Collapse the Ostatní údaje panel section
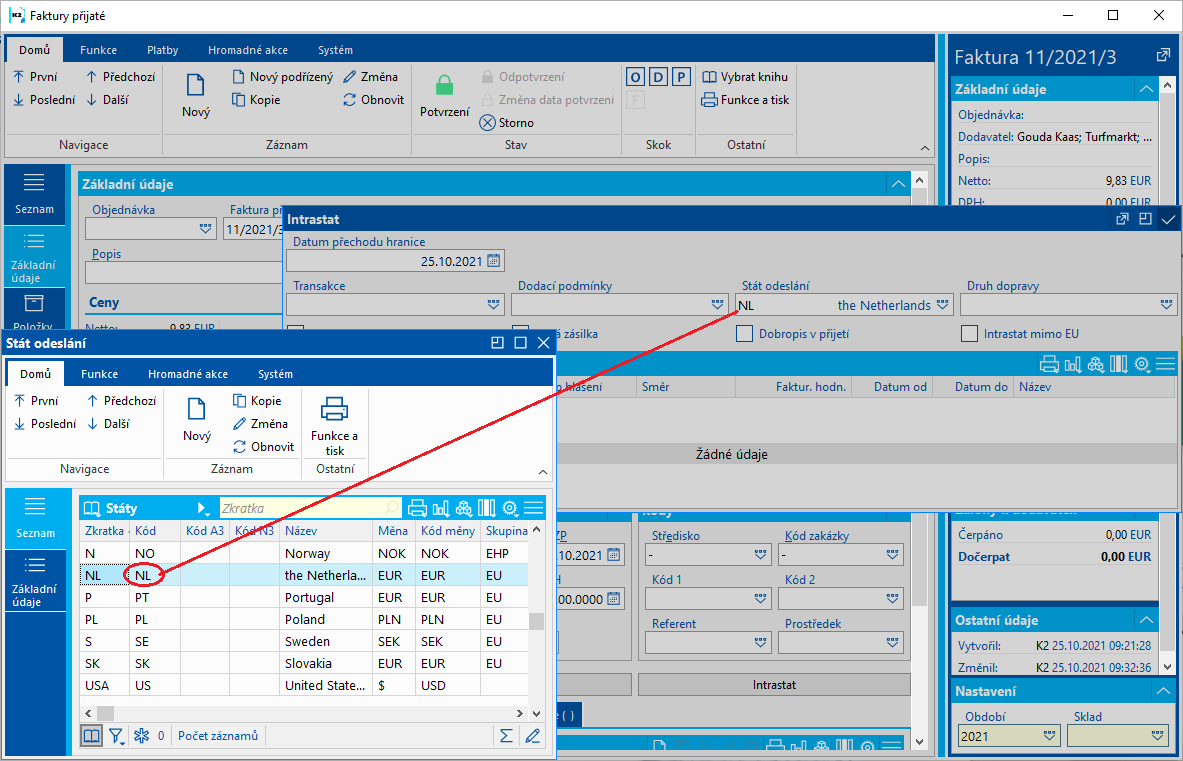Image resolution: width=1183 pixels, height=761 pixels. coord(1146,620)
